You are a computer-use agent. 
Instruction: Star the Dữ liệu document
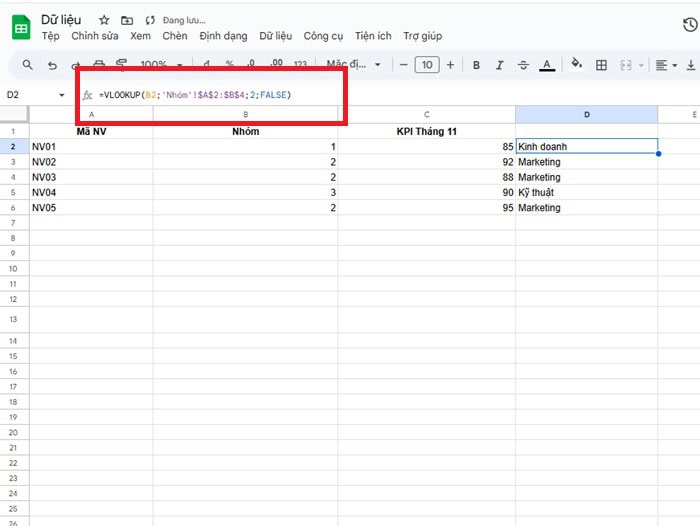coord(104,20)
